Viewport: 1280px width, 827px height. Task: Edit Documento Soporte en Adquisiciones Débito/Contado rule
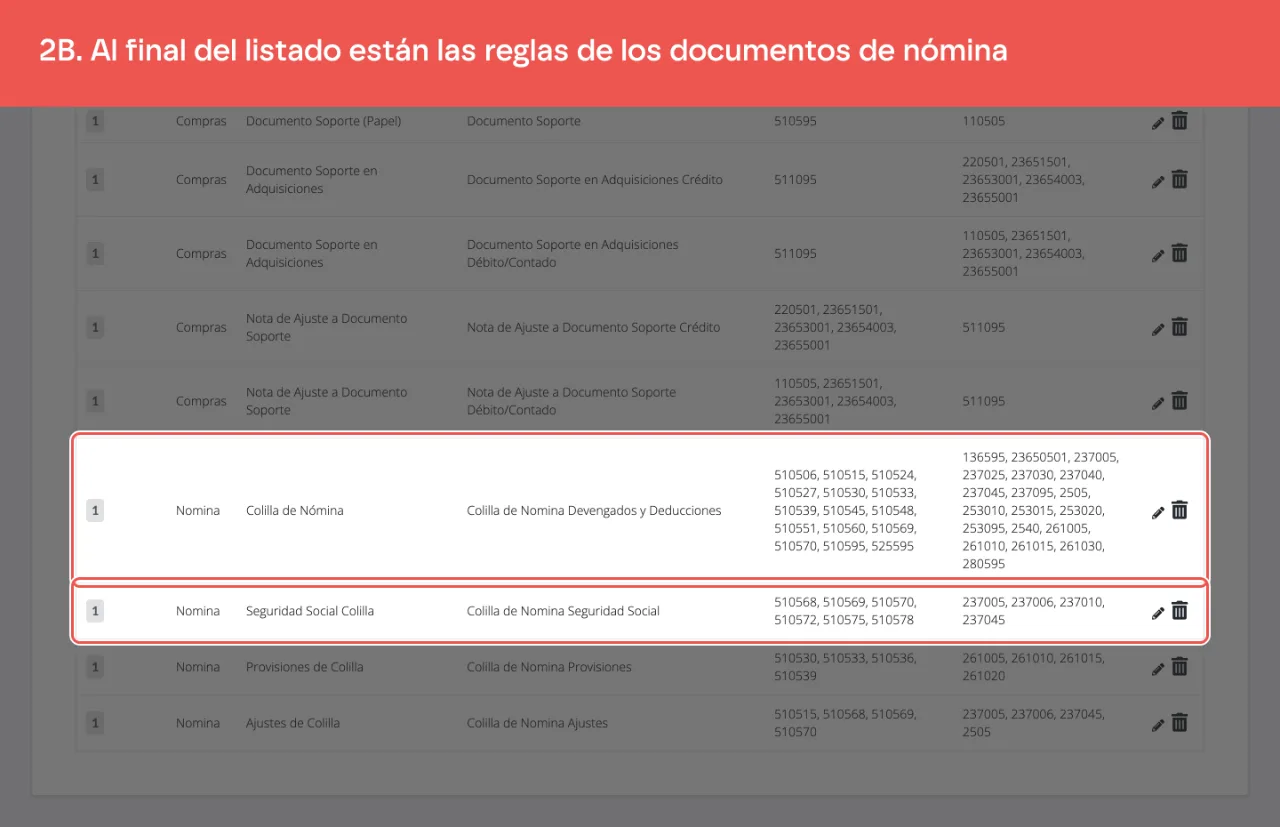[1158, 255]
